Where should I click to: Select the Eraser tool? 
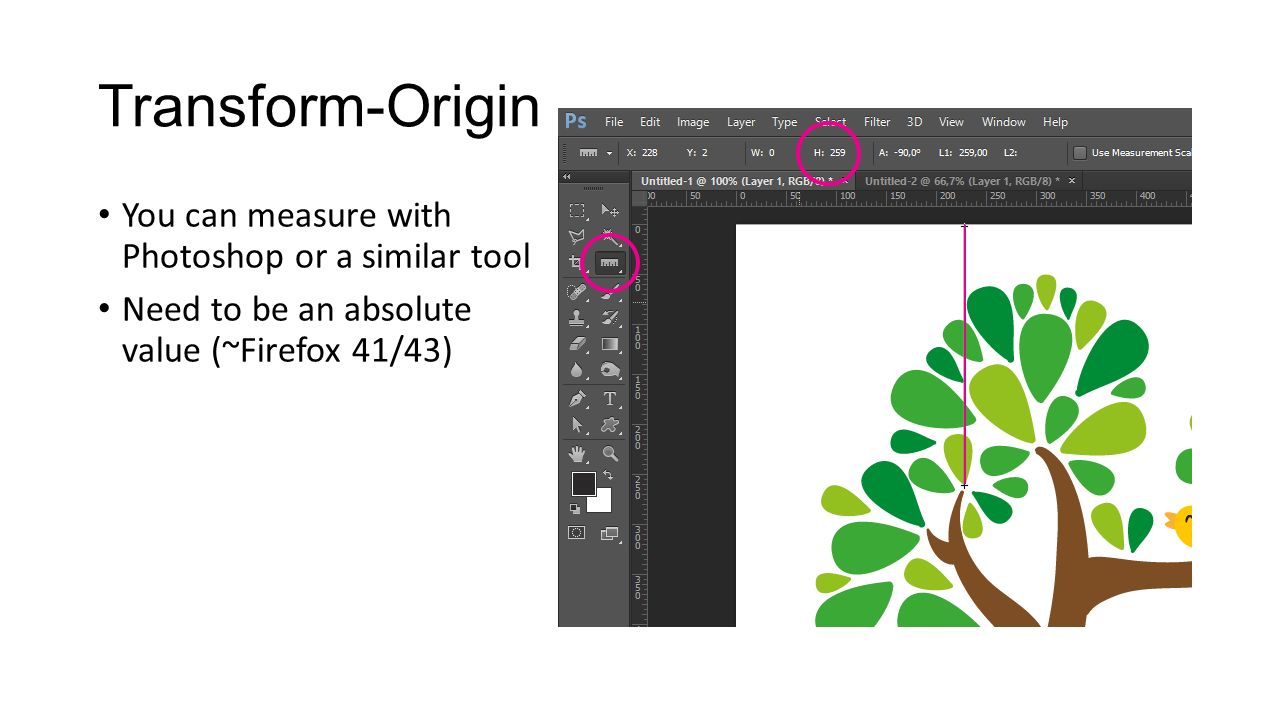577,344
